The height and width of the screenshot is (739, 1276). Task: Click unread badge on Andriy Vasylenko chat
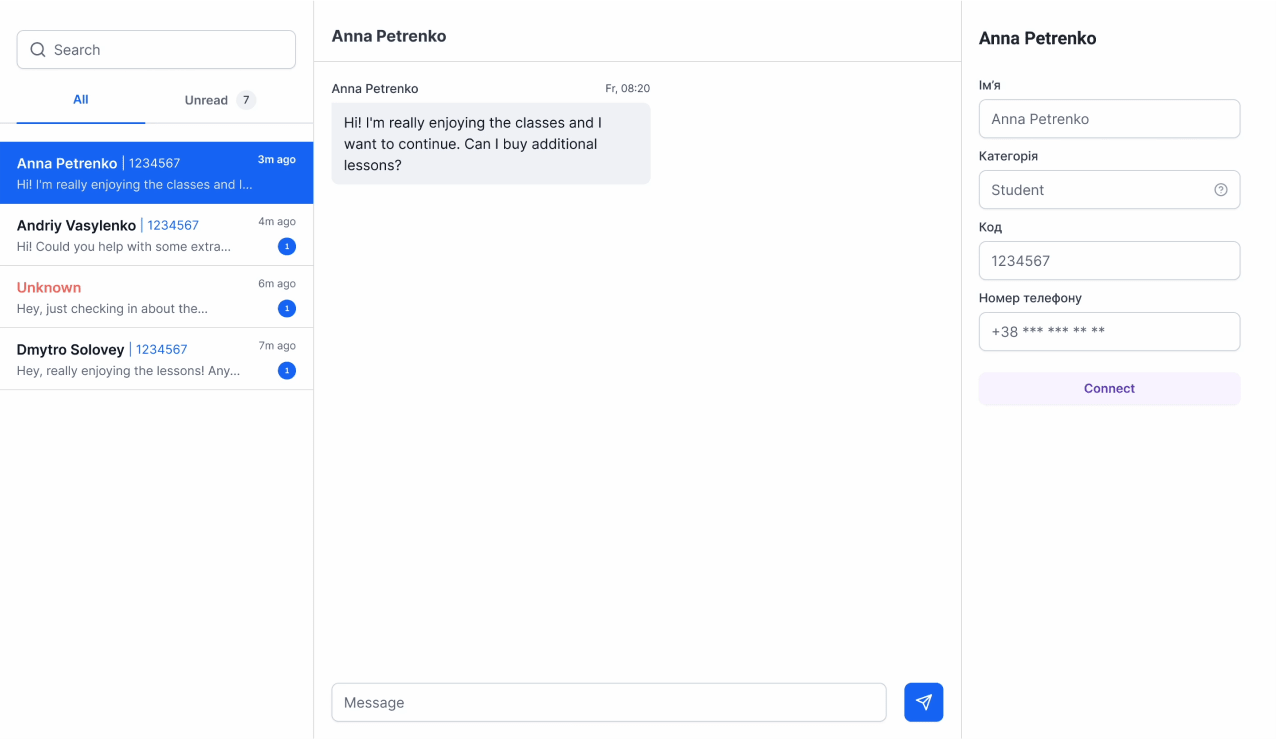(x=287, y=247)
